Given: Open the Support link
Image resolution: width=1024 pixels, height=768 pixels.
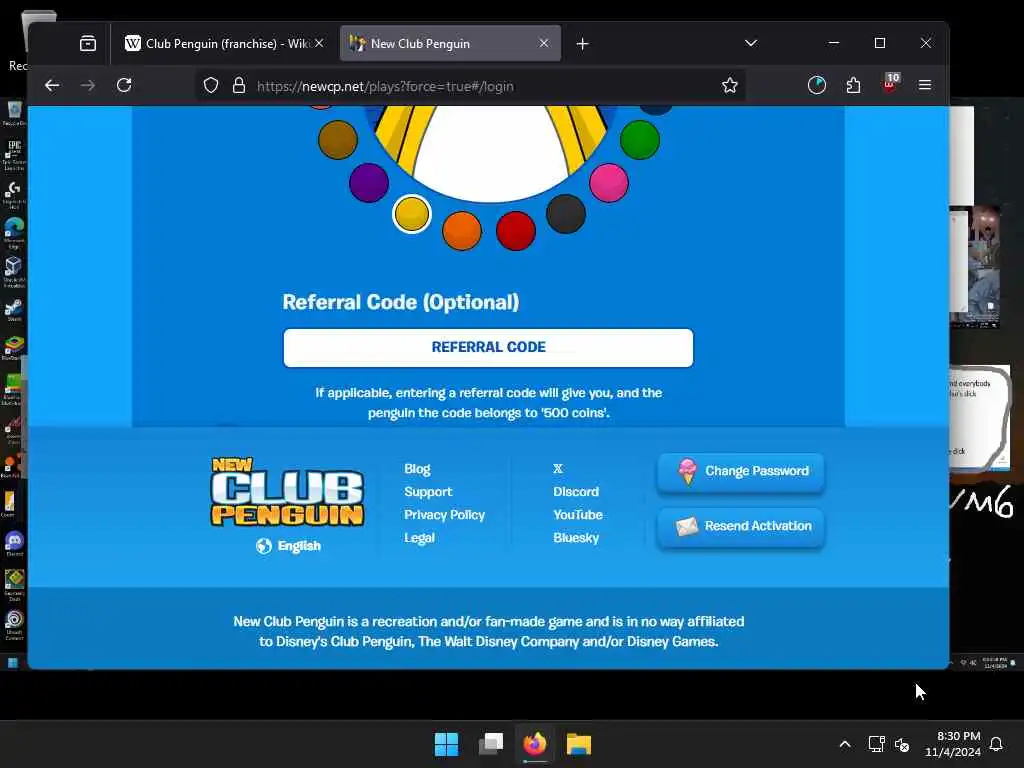Looking at the screenshot, I should 428,492.
